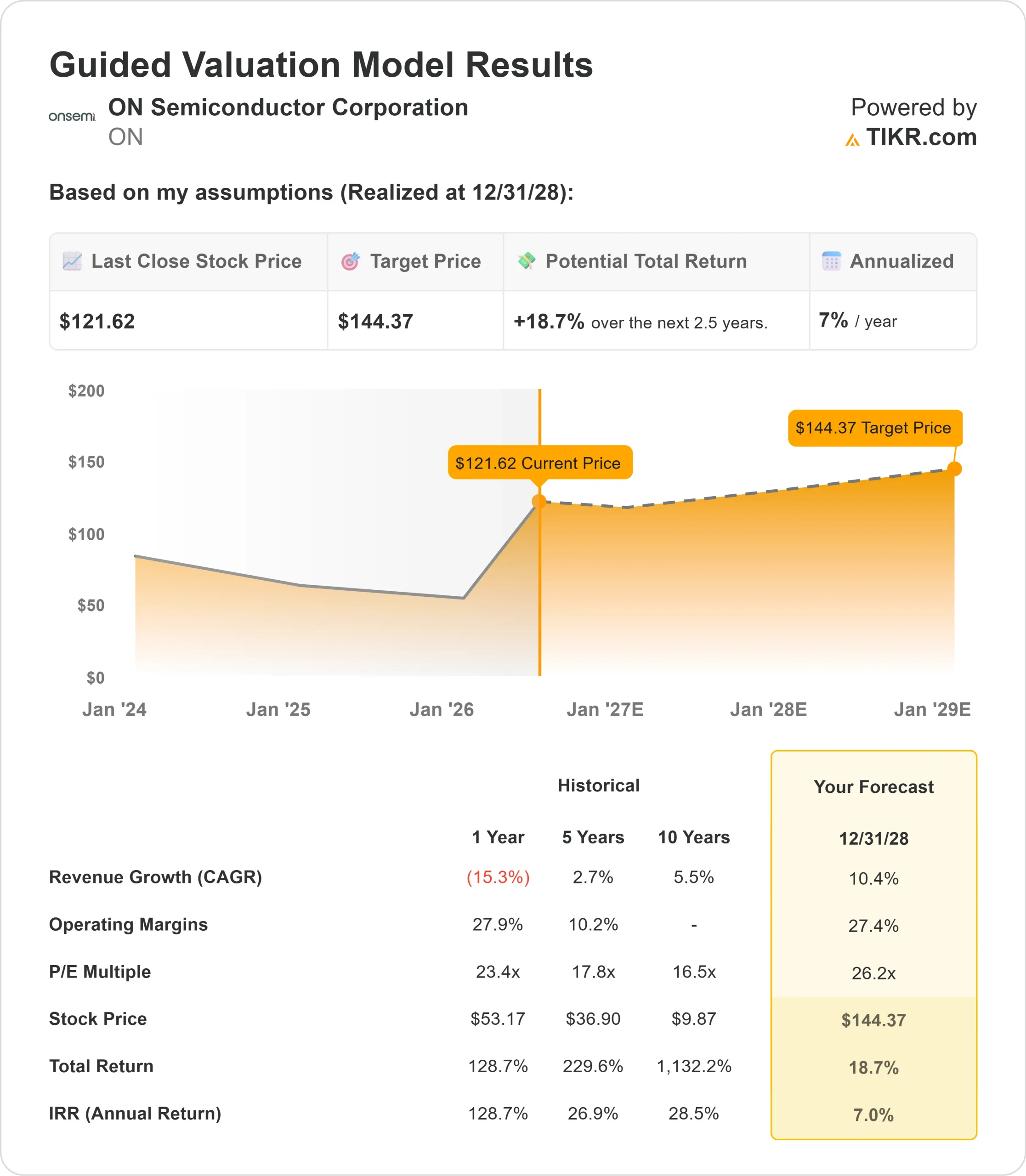Click the 229.6% five-year total return
This screenshot has width=1026, height=1176.
593,1066
